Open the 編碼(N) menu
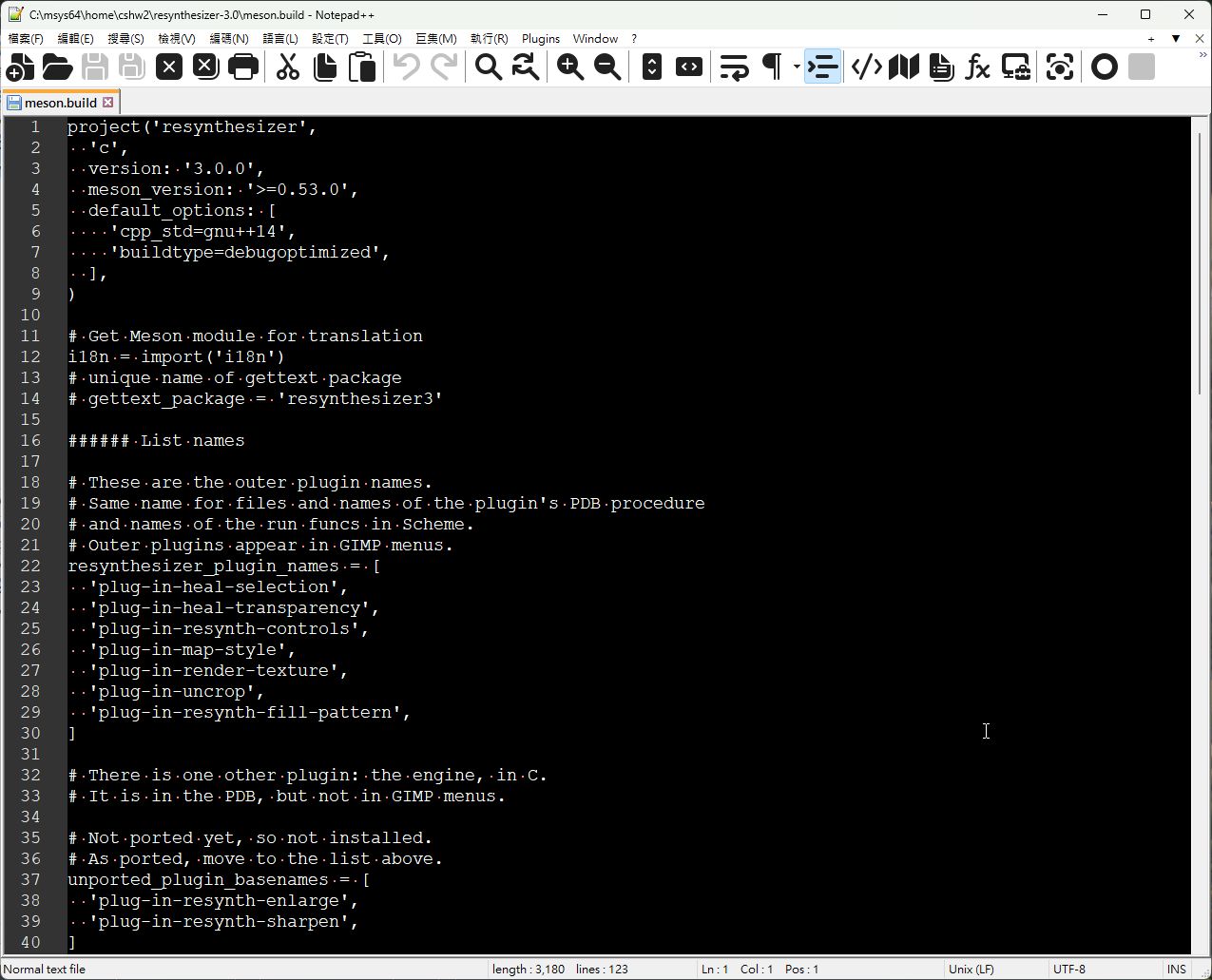 click(229, 38)
